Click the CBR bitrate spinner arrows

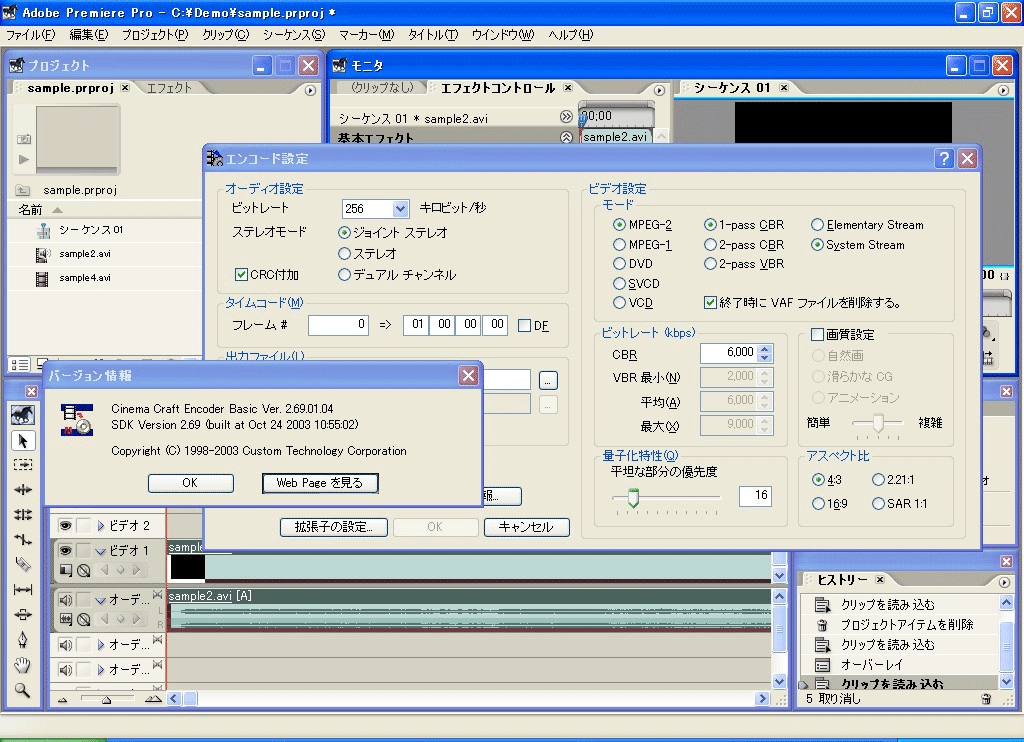coord(766,353)
